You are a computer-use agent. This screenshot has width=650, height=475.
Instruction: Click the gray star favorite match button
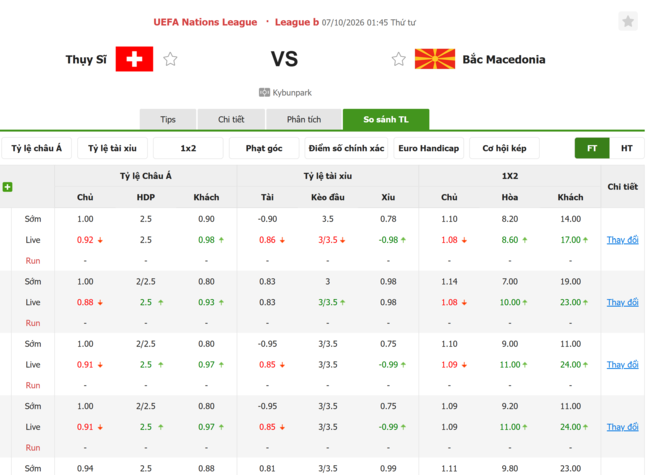click(x=628, y=21)
